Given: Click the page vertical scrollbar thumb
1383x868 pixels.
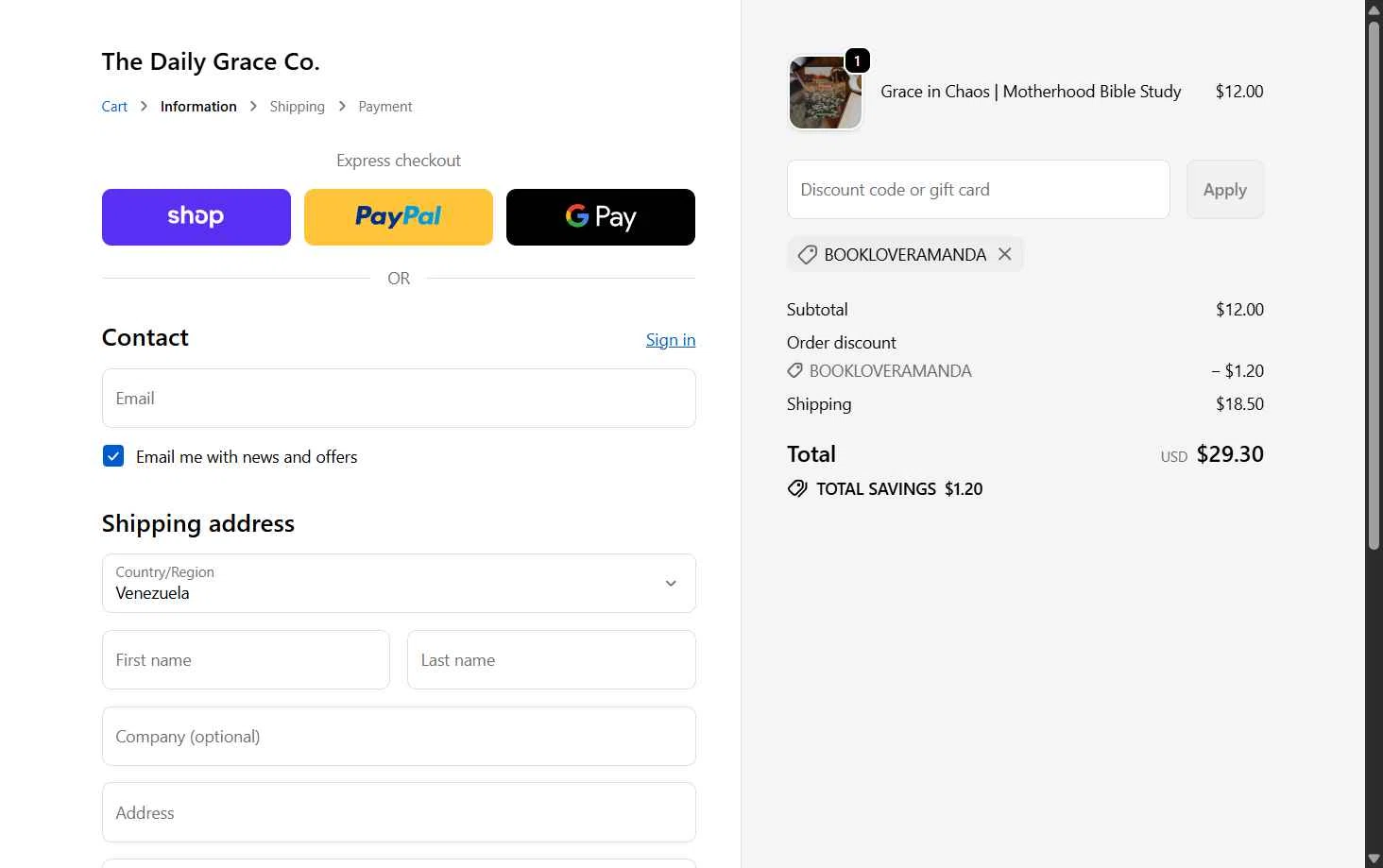Looking at the screenshot, I should (1374, 284).
